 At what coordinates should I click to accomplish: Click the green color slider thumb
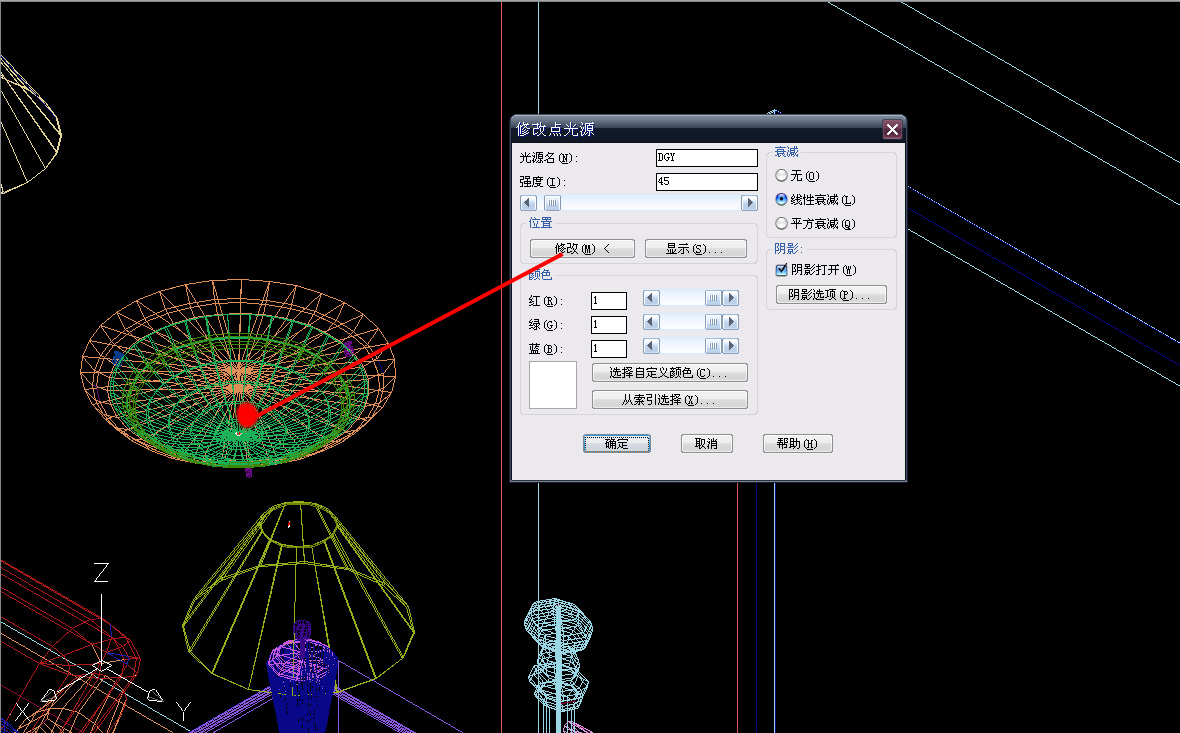(713, 322)
